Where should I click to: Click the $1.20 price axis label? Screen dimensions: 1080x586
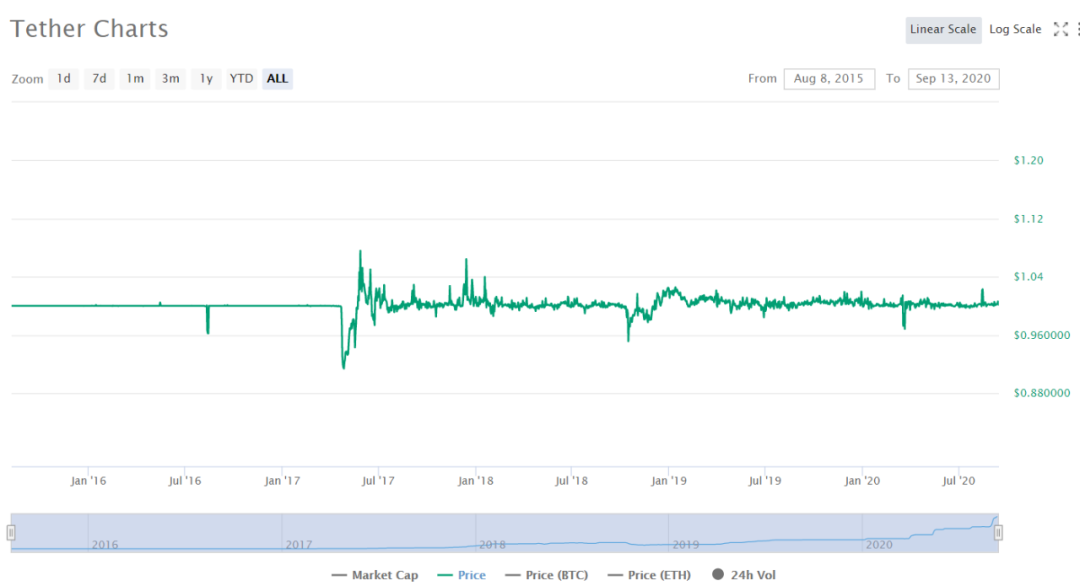tap(1028, 160)
